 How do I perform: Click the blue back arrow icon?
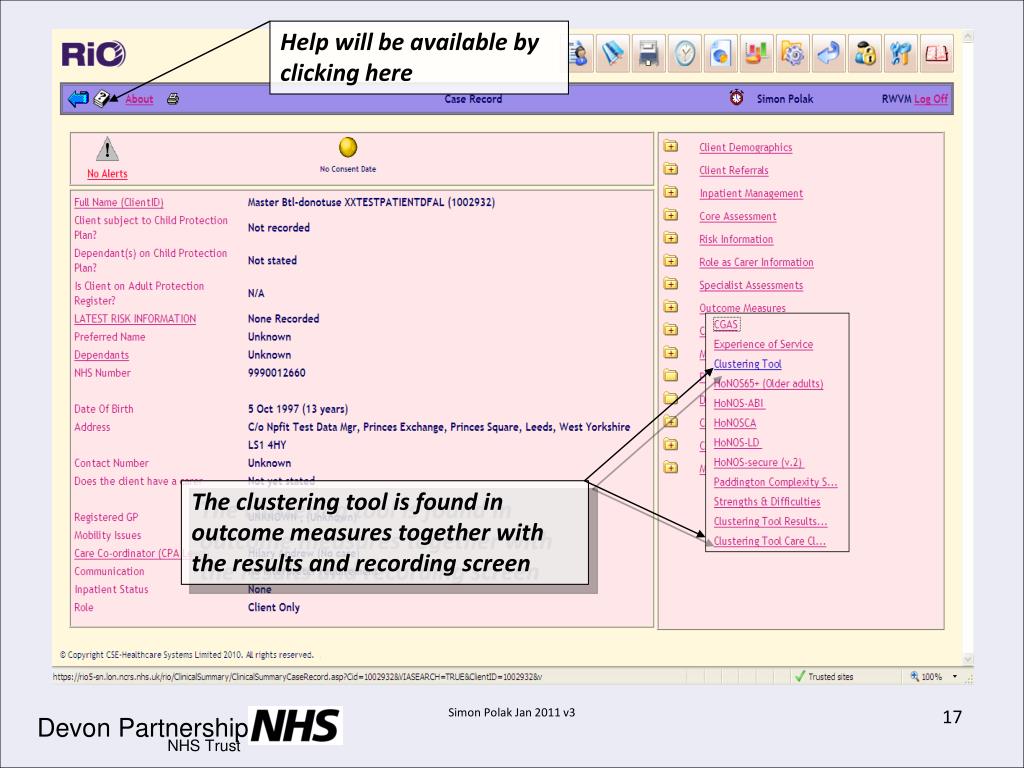(x=78, y=99)
